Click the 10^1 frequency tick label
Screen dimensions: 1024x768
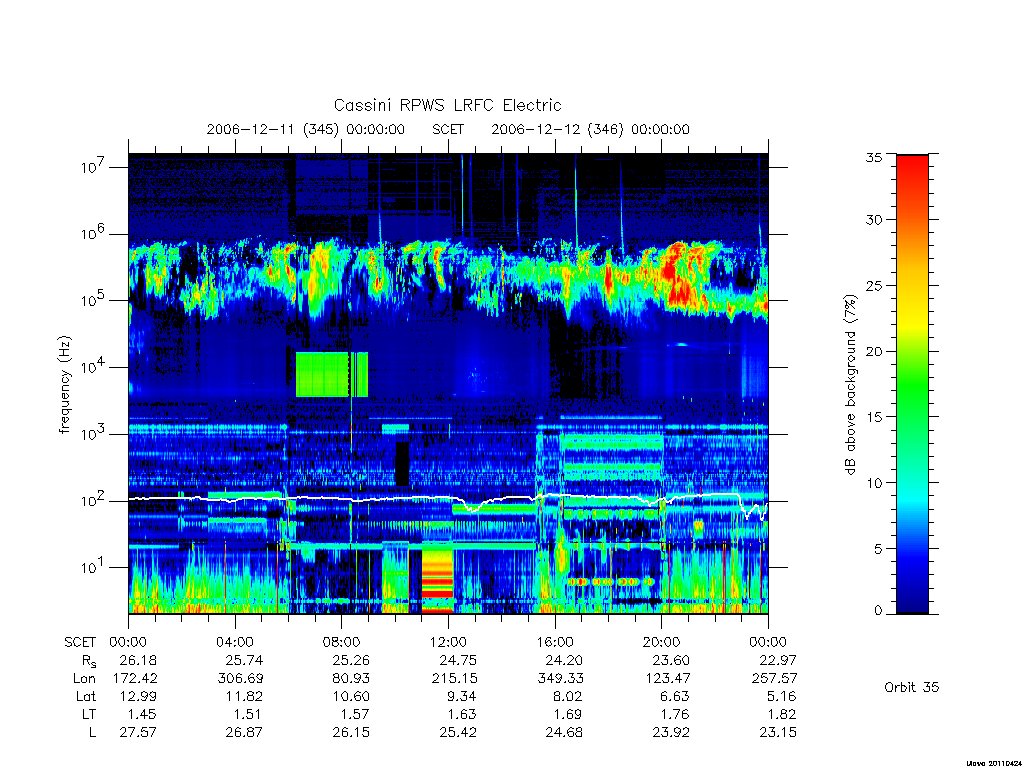tap(93, 567)
